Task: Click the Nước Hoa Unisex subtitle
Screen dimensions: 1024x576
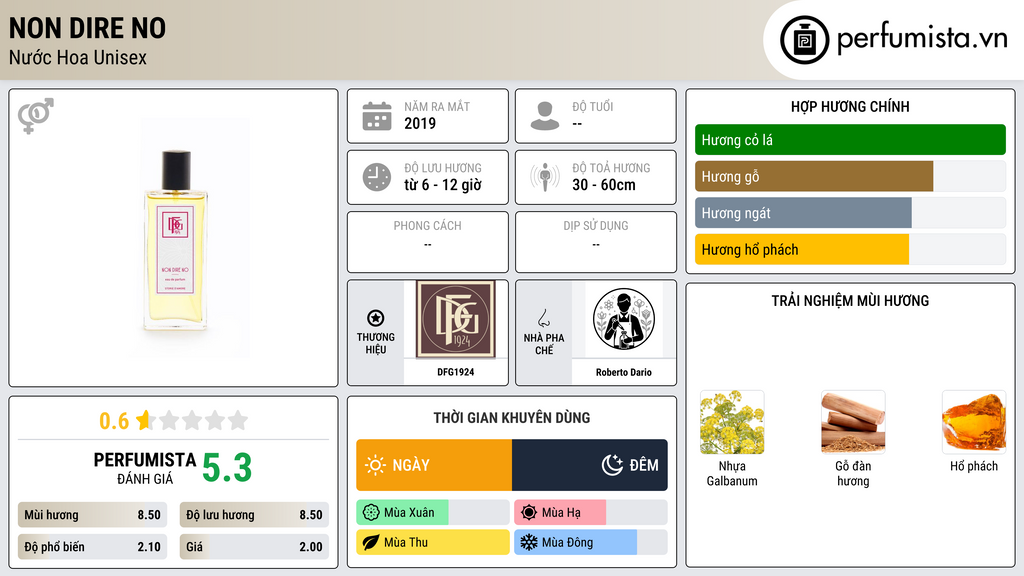Action: (78, 57)
